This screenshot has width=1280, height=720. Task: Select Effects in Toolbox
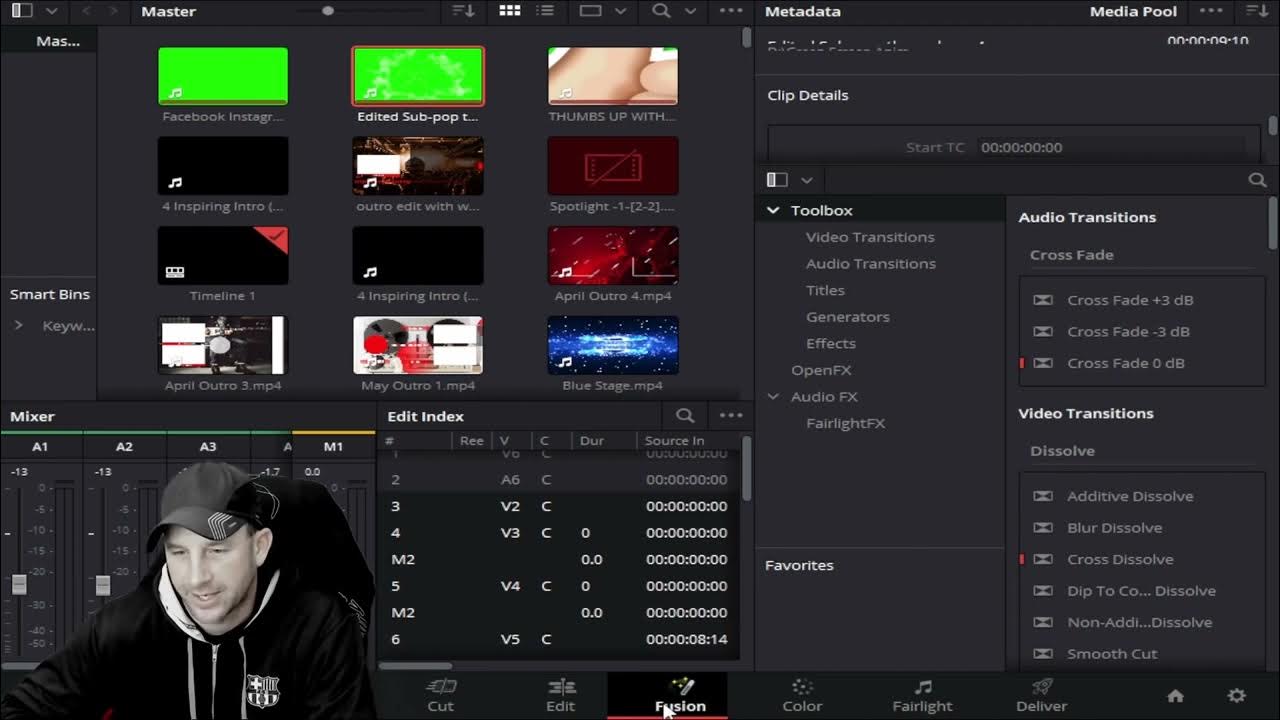831,343
